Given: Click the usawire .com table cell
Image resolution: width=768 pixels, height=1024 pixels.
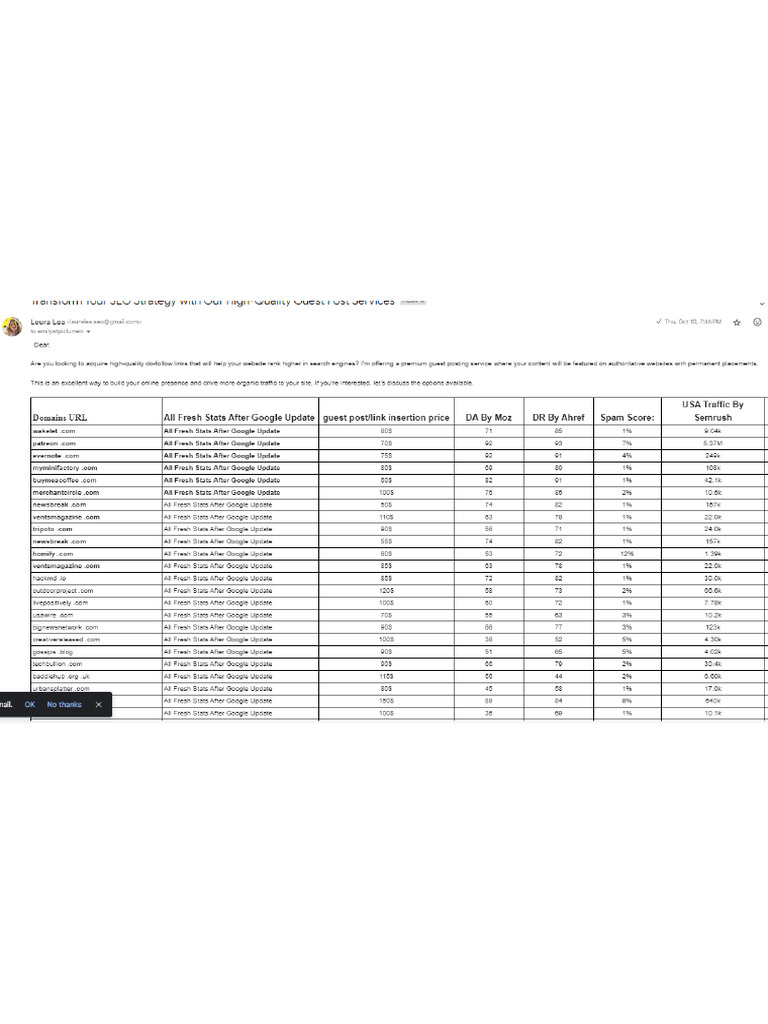Looking at the screenshot, I should coord(97,615).
